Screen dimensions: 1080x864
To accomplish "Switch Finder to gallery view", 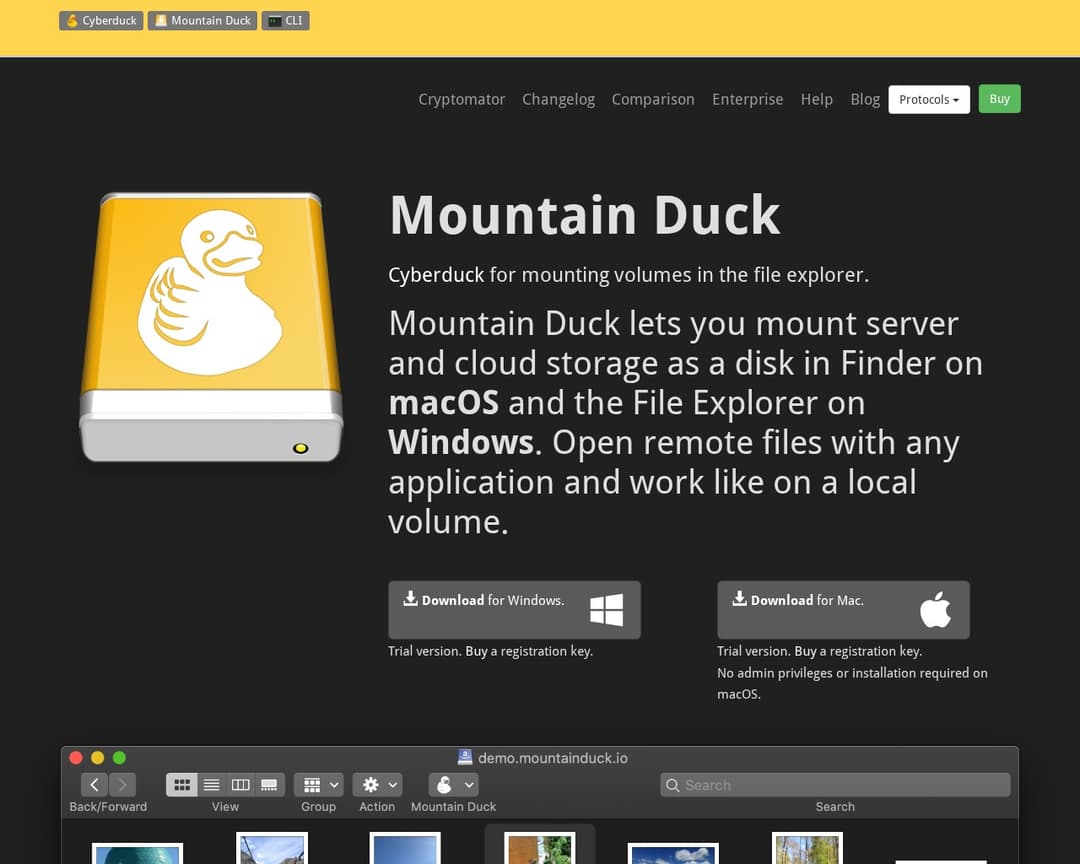I will (269, 785).
